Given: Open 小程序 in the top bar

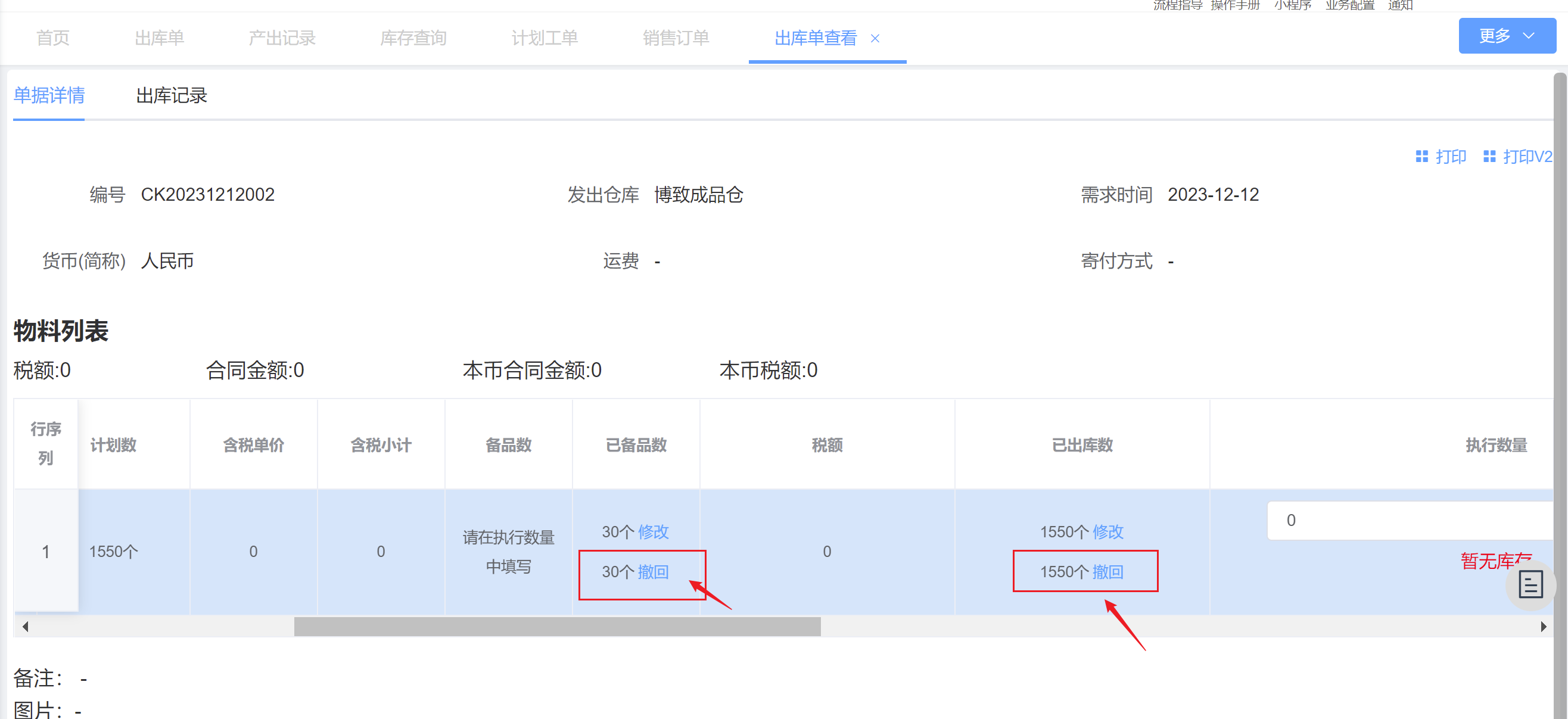Looking at the screenshot, I should pyautogui.click(x=1293, y=5).
